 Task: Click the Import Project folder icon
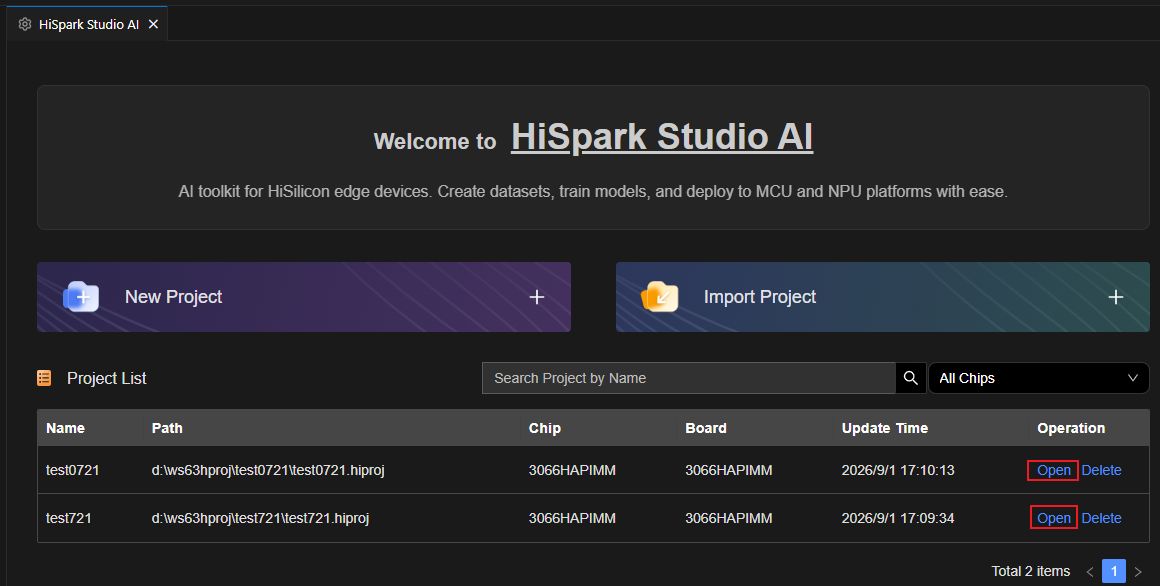click(660, 297)
